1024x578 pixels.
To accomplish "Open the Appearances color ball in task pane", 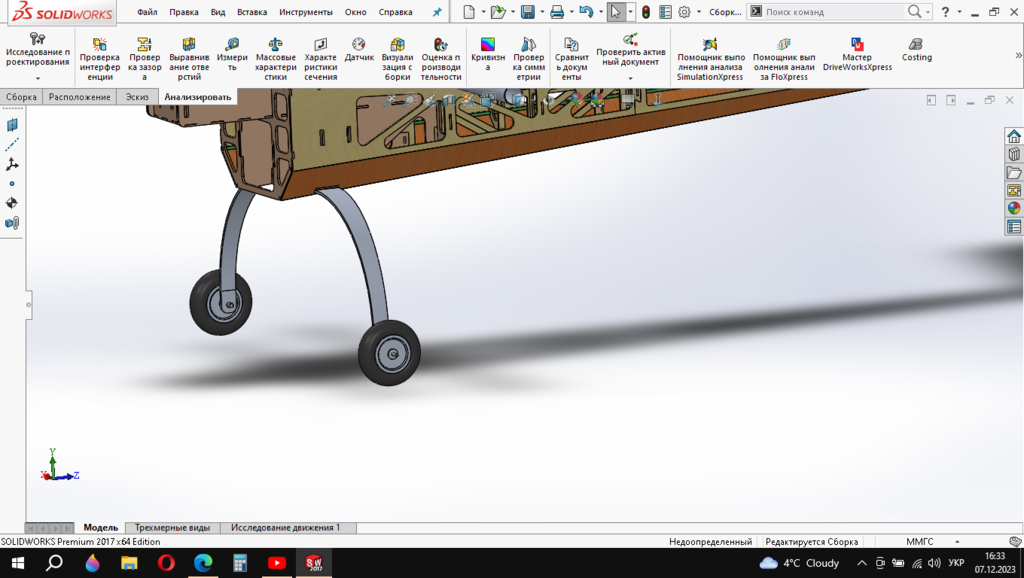I will click(x=1014, y=208).
